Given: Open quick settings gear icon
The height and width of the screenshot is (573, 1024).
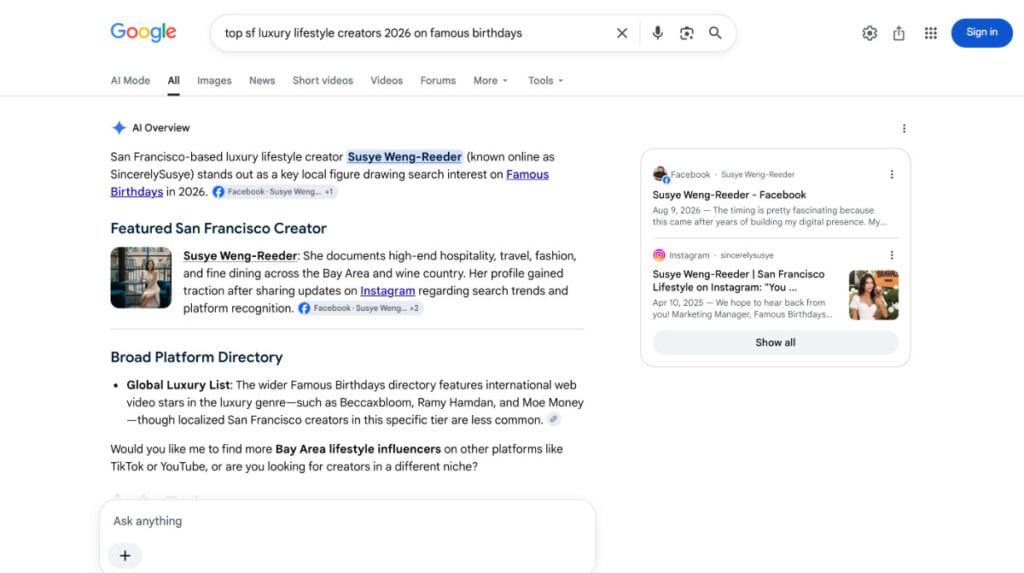Looking at the screenshot, I should (869, 33).
